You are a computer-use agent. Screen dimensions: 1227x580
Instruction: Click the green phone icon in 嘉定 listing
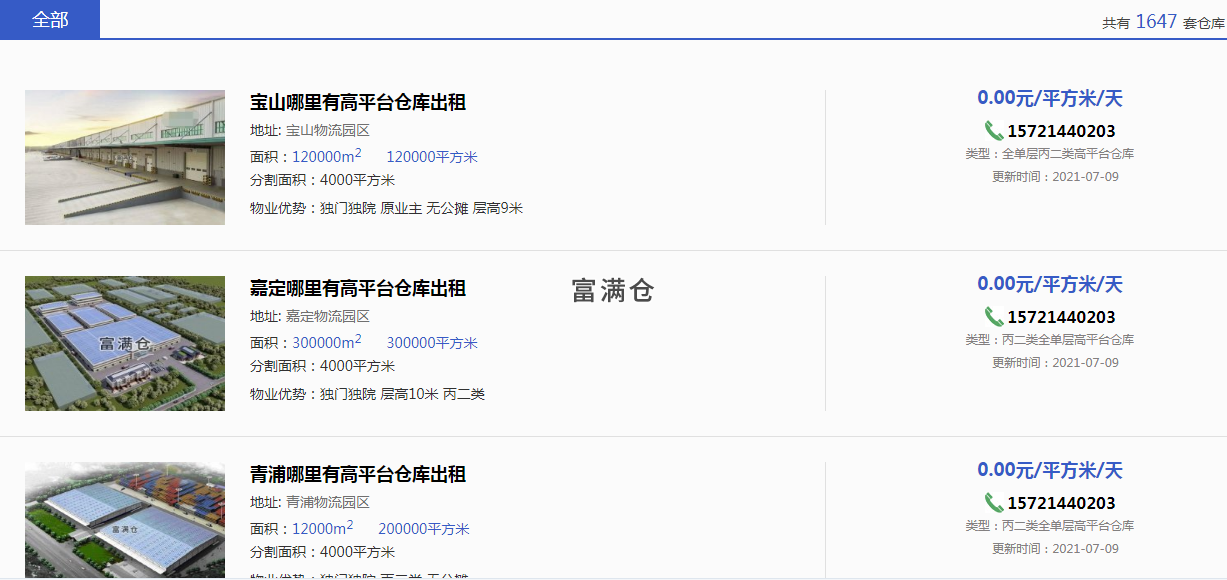pos(993,316)
